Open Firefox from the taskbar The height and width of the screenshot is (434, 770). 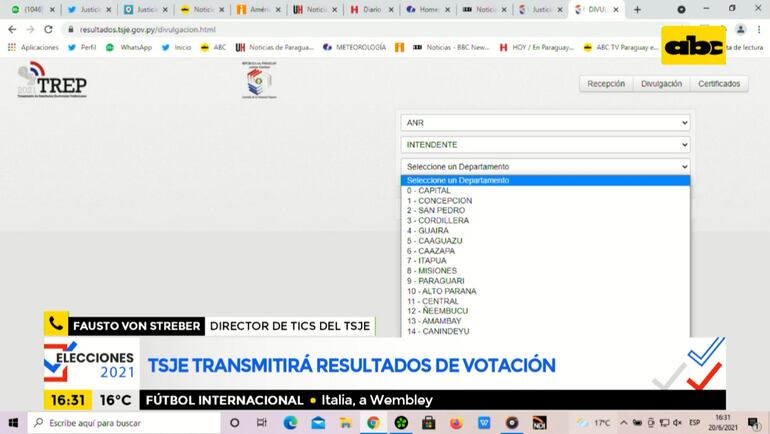tap(456, 423)
